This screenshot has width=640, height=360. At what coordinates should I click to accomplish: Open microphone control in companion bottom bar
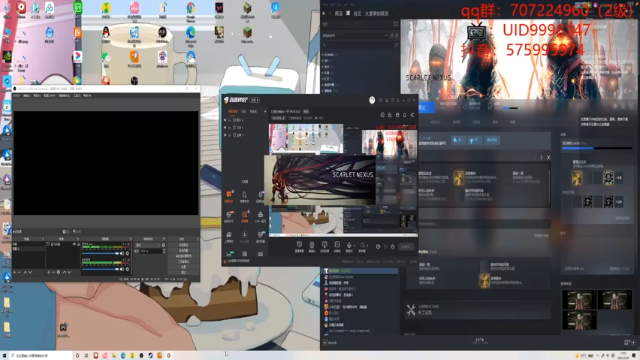point(349,245)
